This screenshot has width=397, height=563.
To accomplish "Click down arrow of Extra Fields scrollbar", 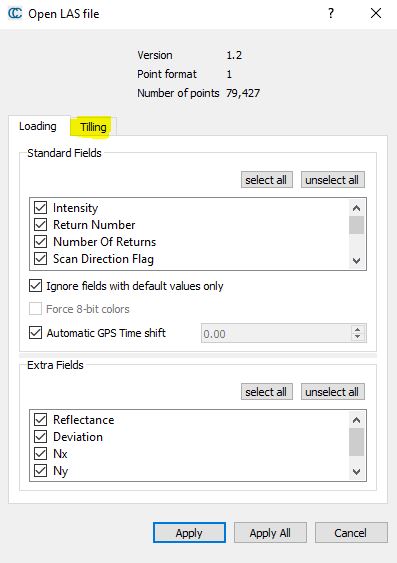I will coord(356,471).
